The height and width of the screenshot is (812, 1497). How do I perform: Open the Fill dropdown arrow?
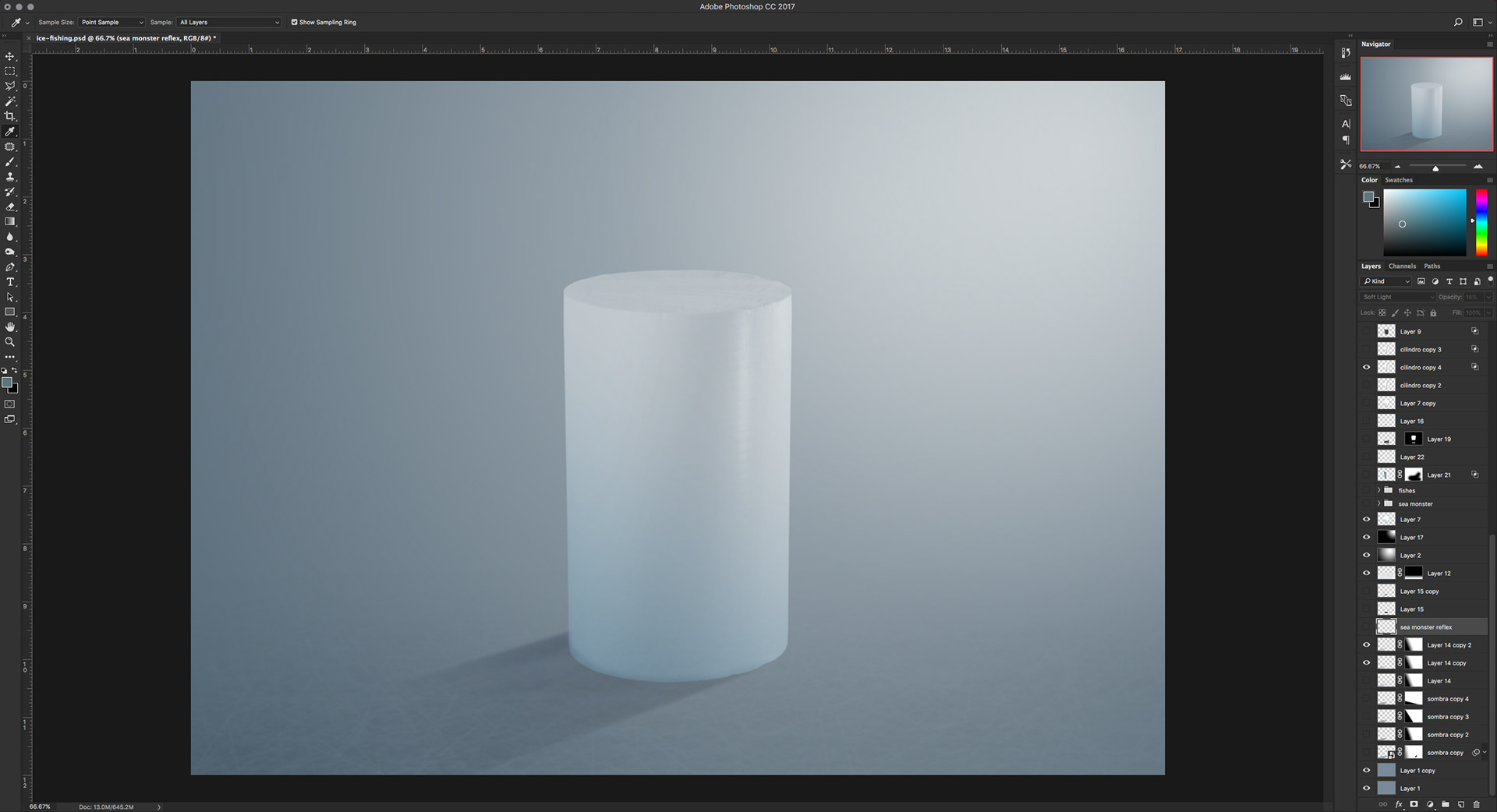click(1488, 312)
